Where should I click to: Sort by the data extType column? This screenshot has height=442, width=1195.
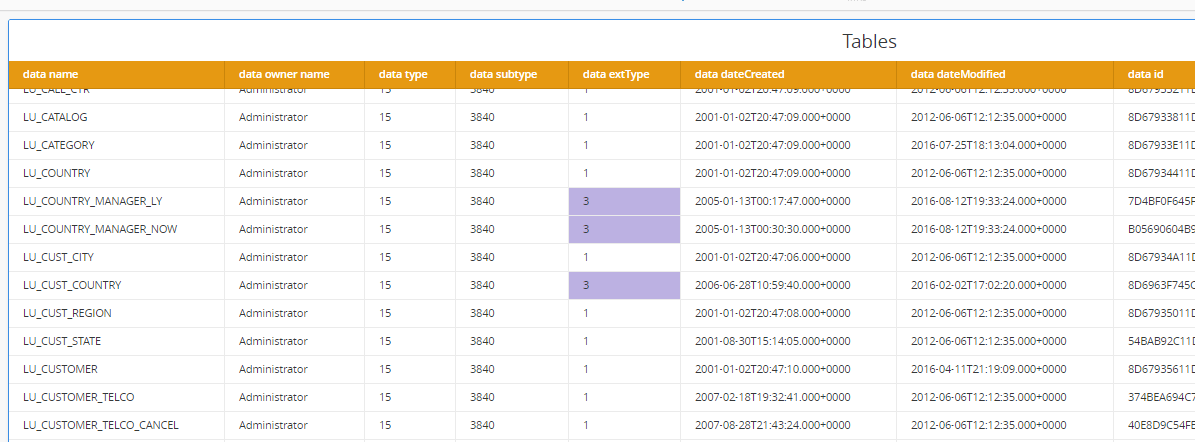[x=616, y=74]
